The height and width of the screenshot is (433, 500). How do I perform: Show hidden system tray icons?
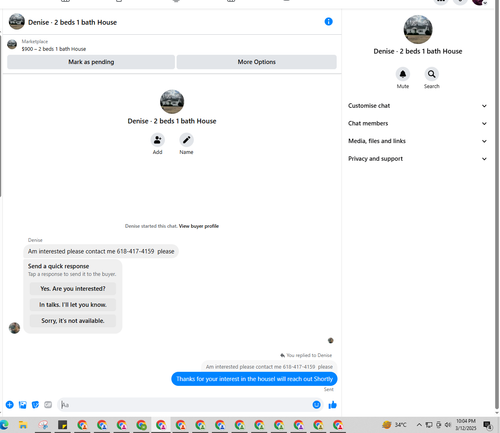[x=419, y=425]
